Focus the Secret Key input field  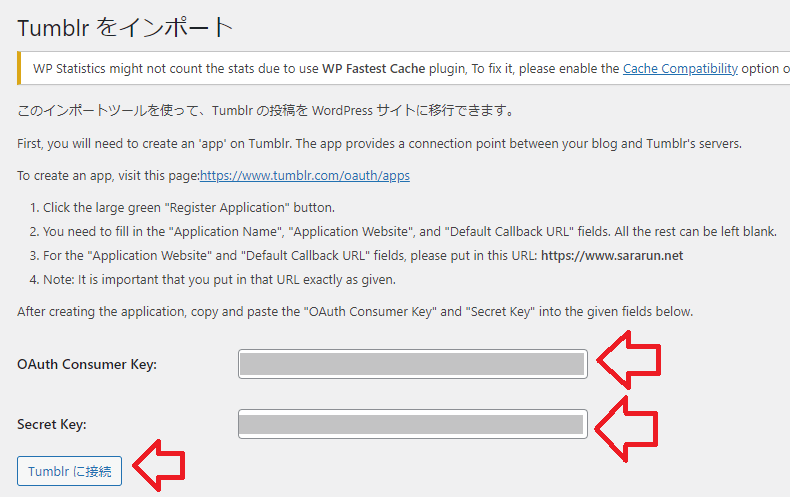click(413, 424)
